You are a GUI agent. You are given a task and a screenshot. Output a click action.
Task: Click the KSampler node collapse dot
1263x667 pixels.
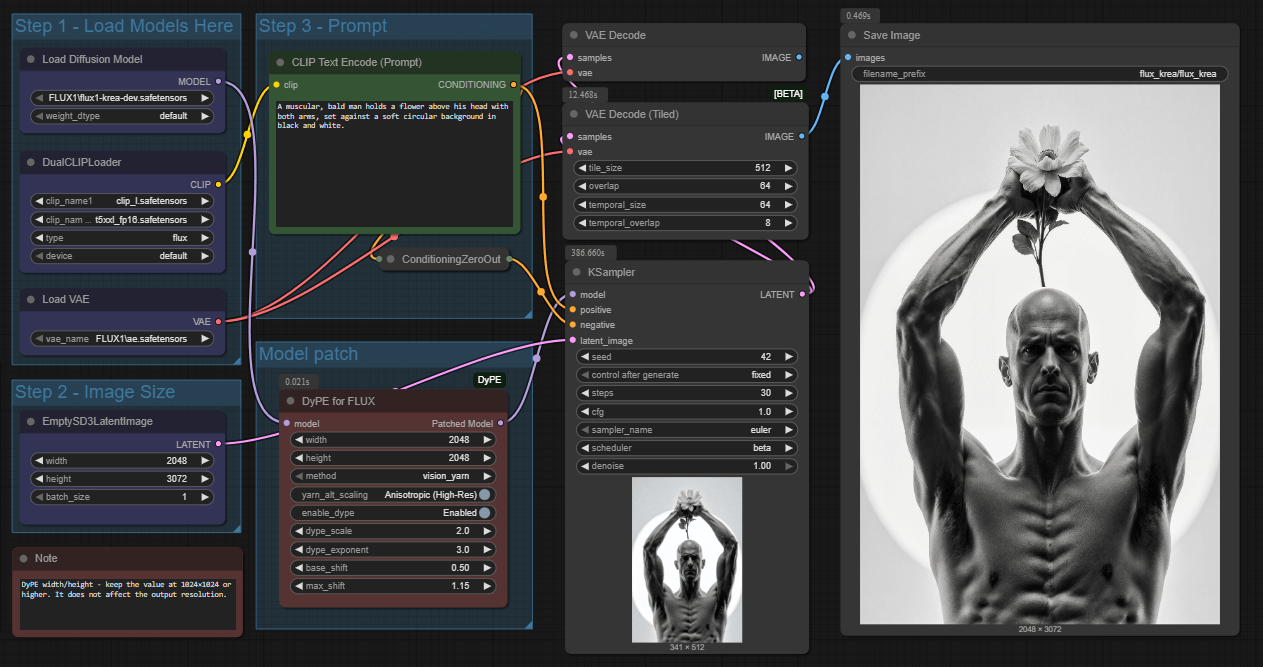[574, 272]
